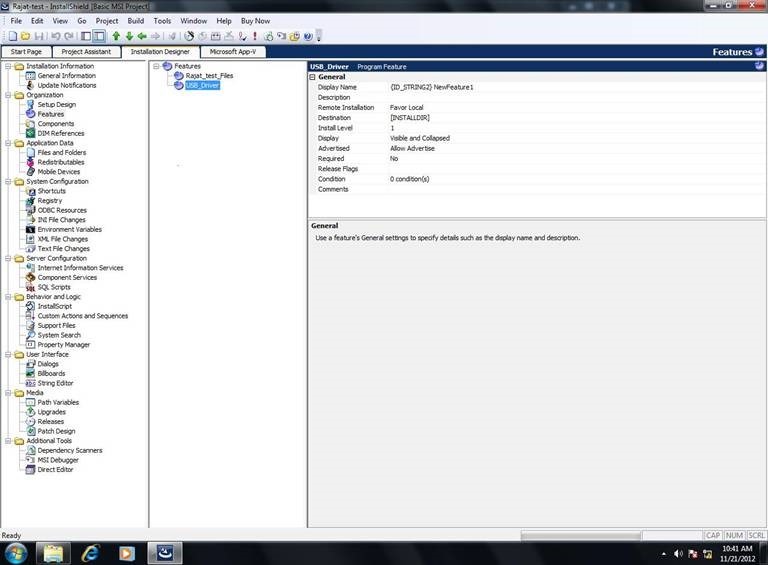Toggle the second pane layout toolbar button
This screenshot has width=768, height=565.
(x=99, y=36)
